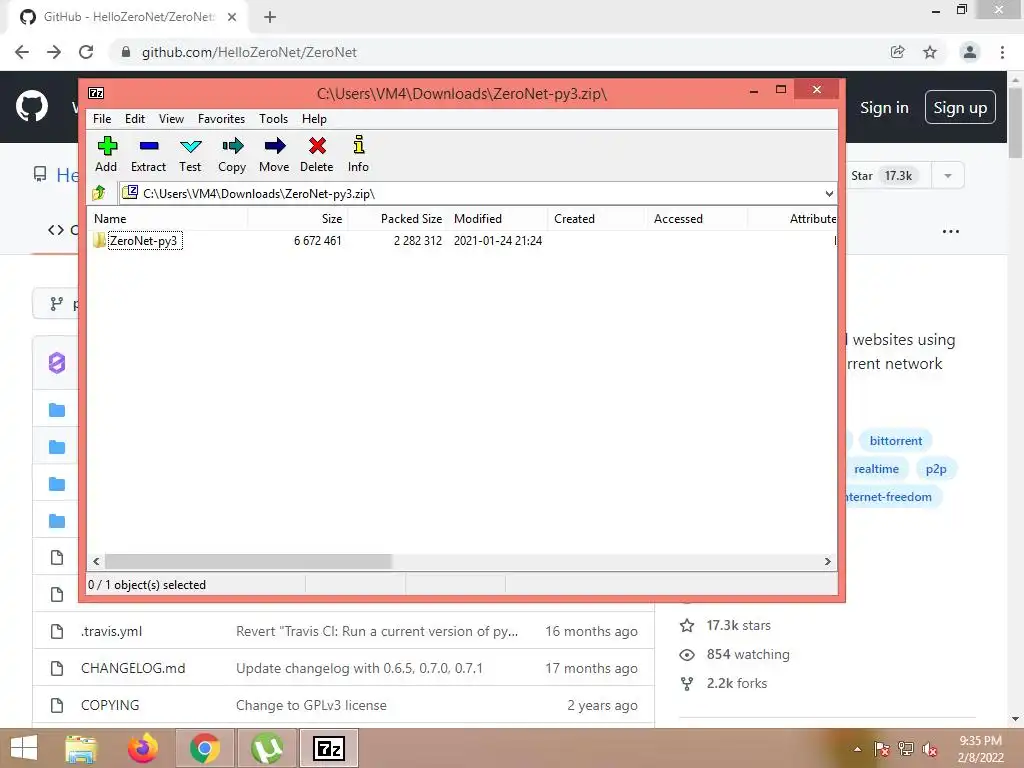Click the Chrome back button
Image resolution: width=1024 pixels, height=768 pixels.
[22, 52]
